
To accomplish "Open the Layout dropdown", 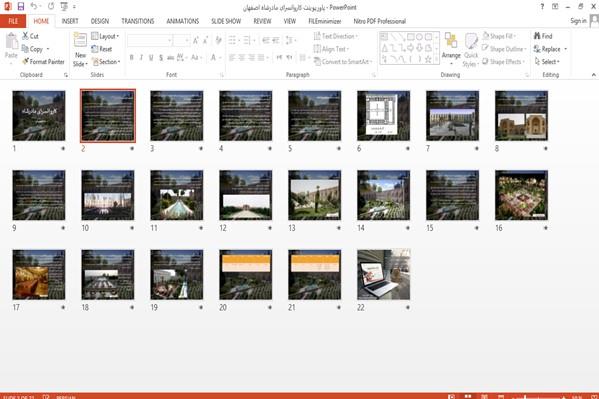I will point(105,36).
